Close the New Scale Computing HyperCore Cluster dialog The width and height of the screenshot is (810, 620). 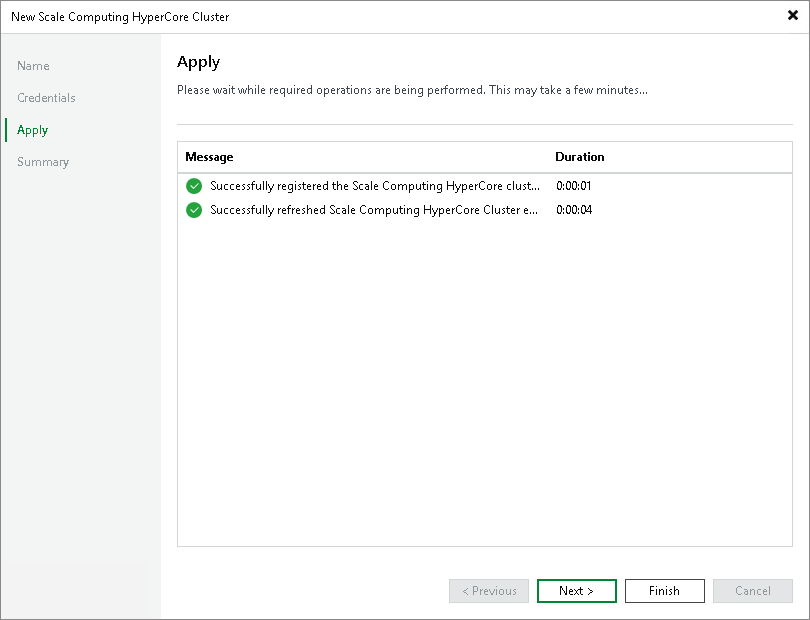point(792,16)
